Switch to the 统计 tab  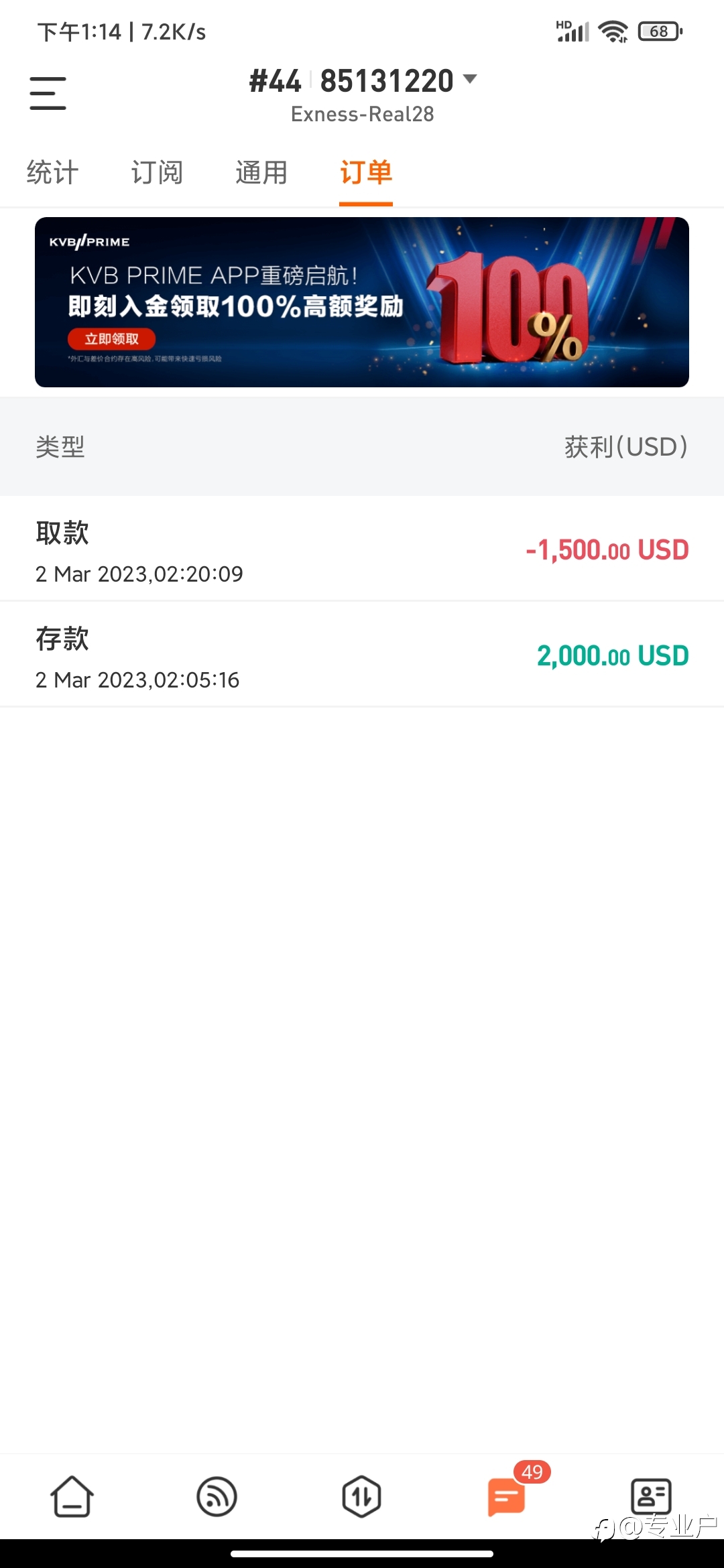(52, 172)
